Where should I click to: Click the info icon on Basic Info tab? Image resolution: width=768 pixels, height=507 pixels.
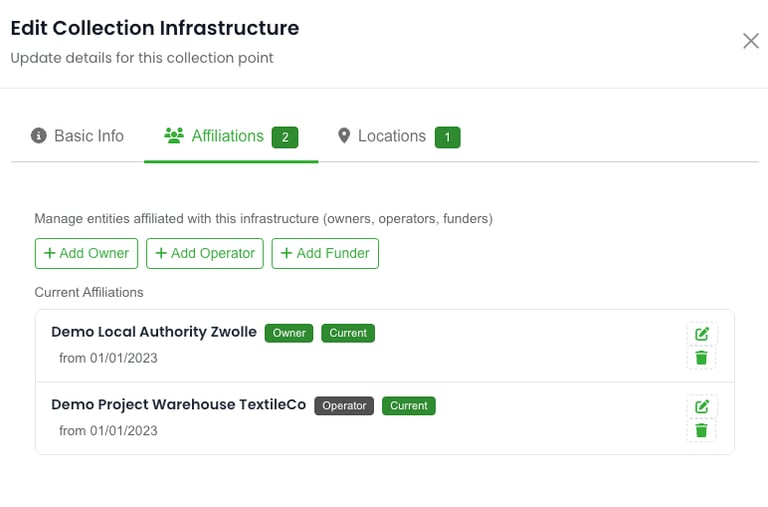pos(39,136)
